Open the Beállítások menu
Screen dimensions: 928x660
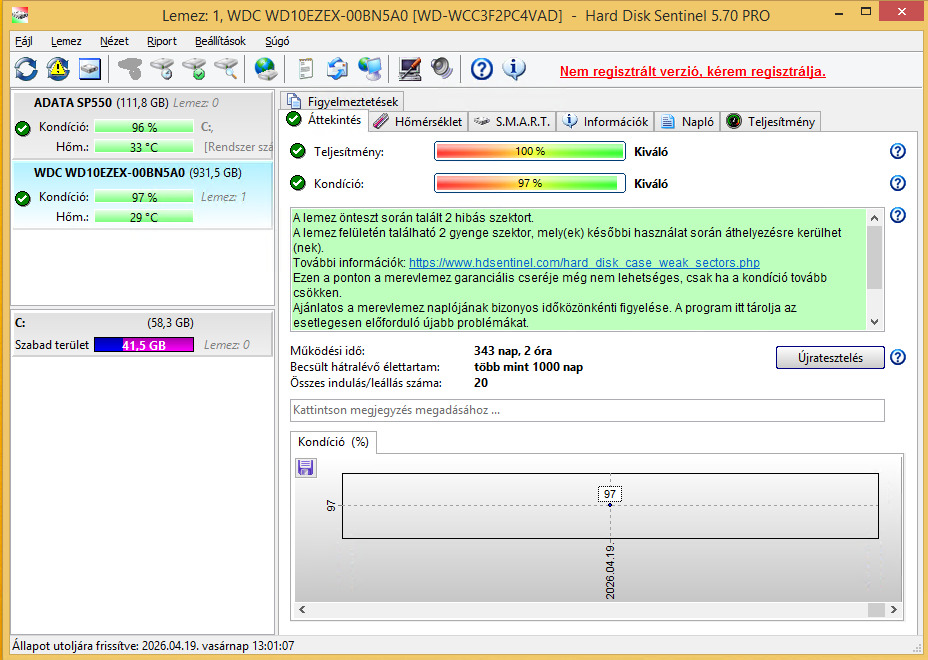[220, 41]
